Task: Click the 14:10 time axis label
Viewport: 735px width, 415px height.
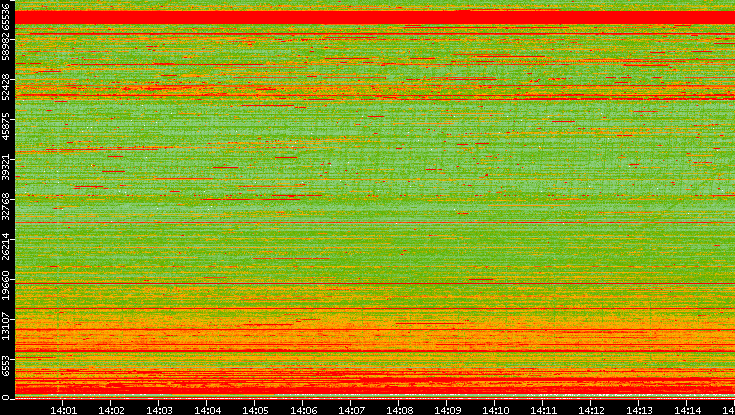Action: tap(495, 410)
